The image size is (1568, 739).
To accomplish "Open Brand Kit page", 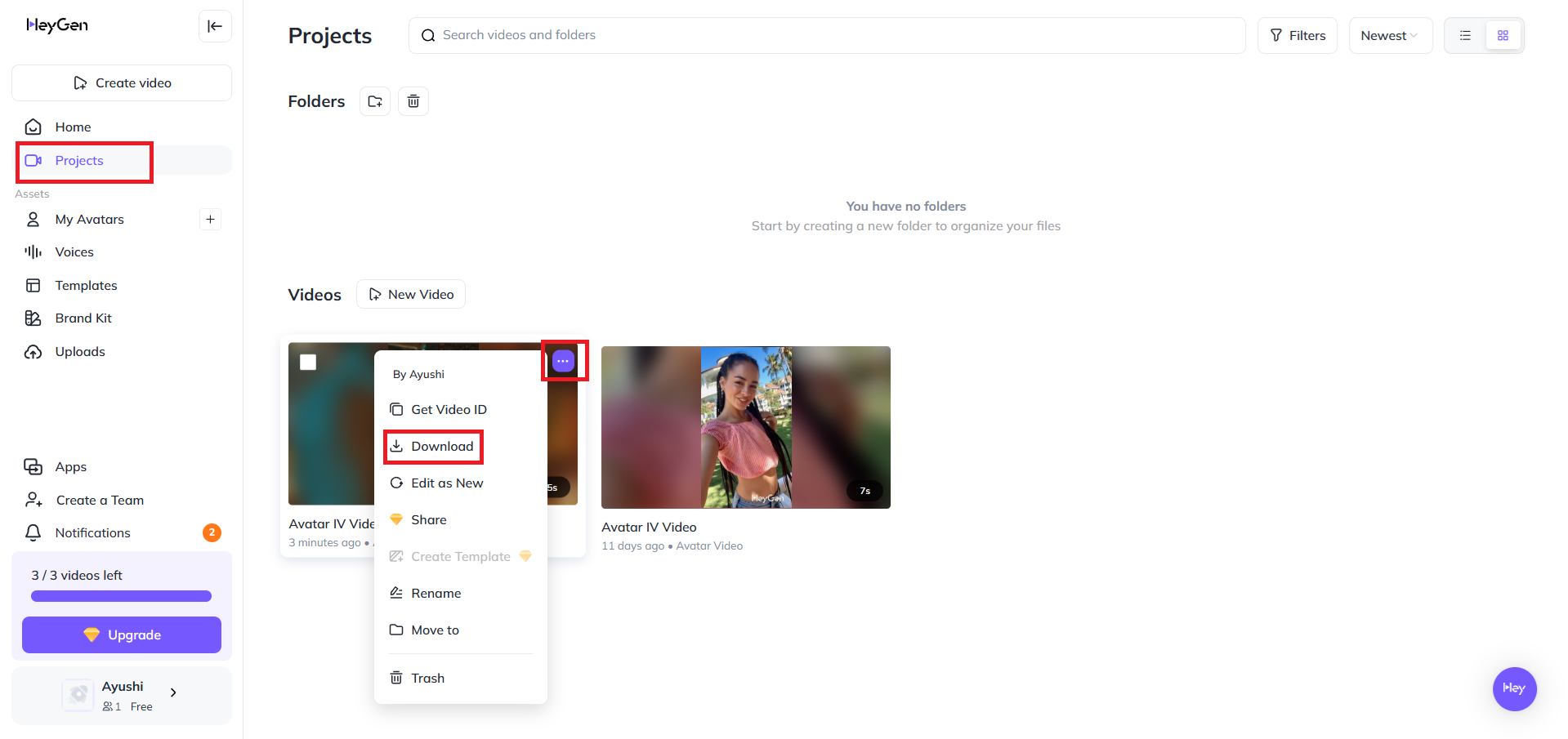I will pyautogui.click(x=122, y=318).
